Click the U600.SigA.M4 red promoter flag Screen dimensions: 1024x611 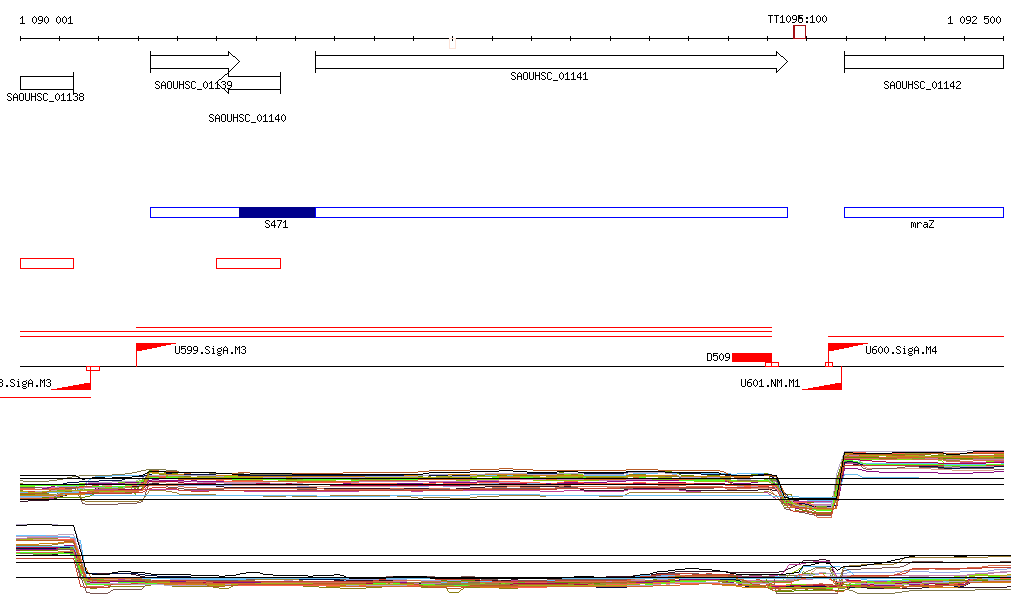tap(843, 348)
